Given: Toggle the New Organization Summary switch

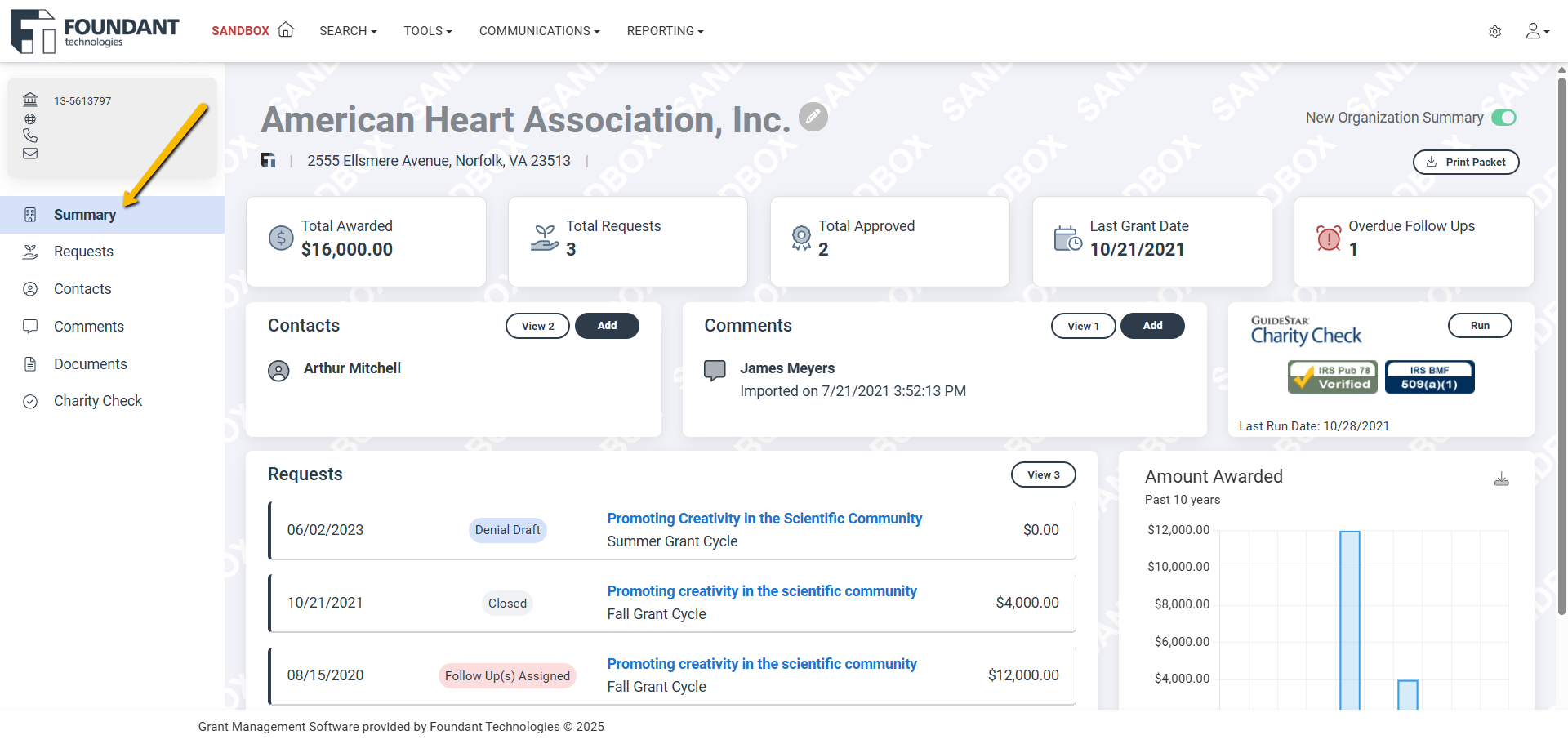Looking at the screenshot, I should point(1503,118).
